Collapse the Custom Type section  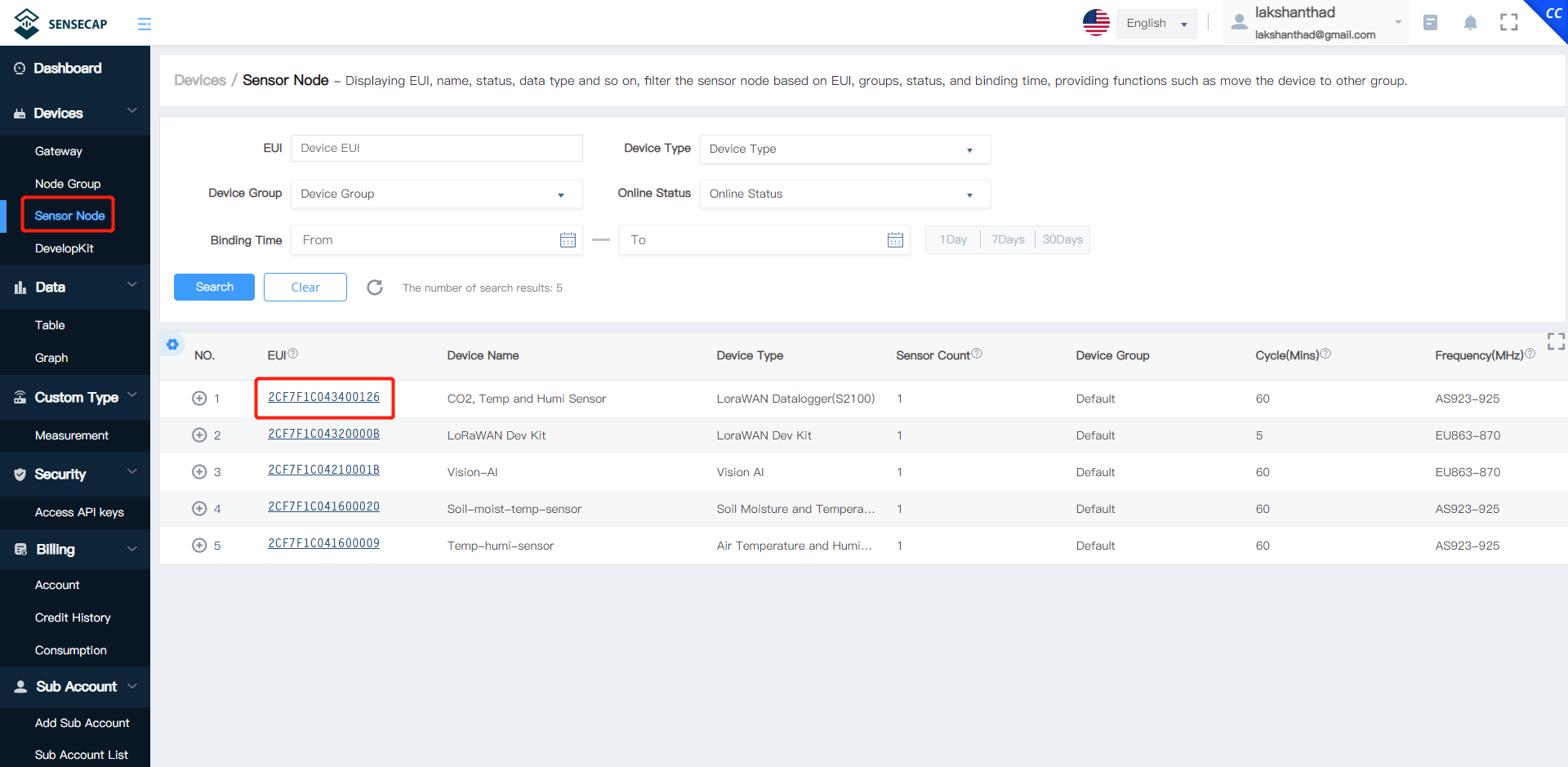pyautogui.click(x=75, y=397)
